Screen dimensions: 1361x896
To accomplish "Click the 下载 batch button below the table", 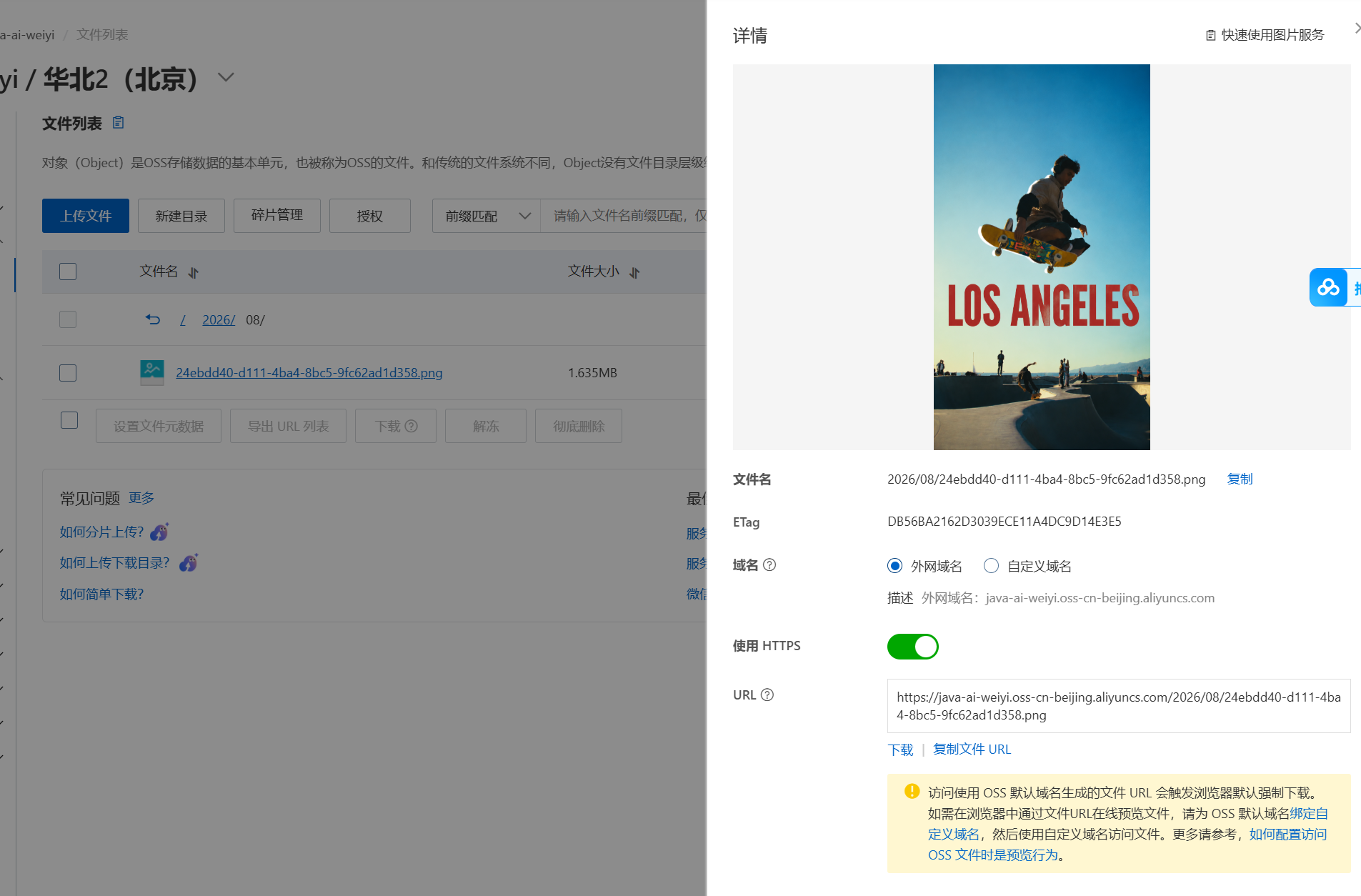I will [396, 426].
